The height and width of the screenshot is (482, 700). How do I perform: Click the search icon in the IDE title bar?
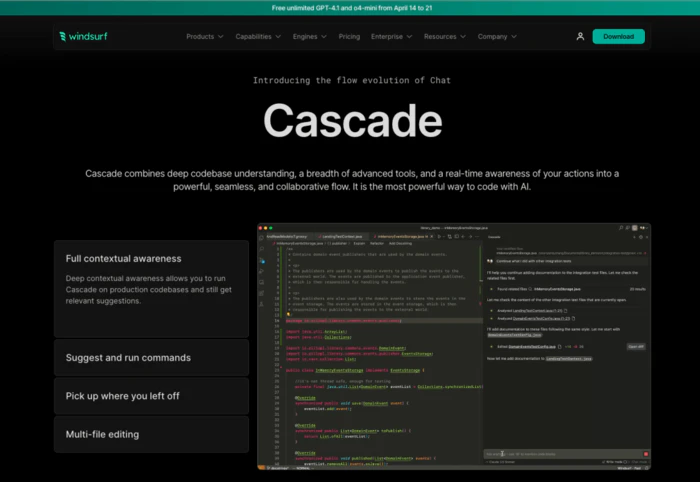pyautogui.click(x=621, y=228)
